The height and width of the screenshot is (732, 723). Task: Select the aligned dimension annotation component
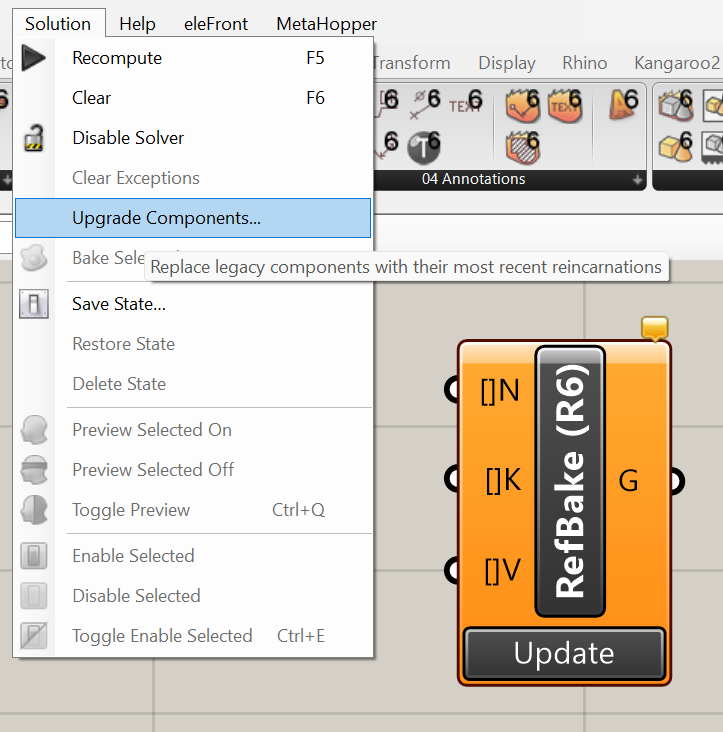point(426,104)
